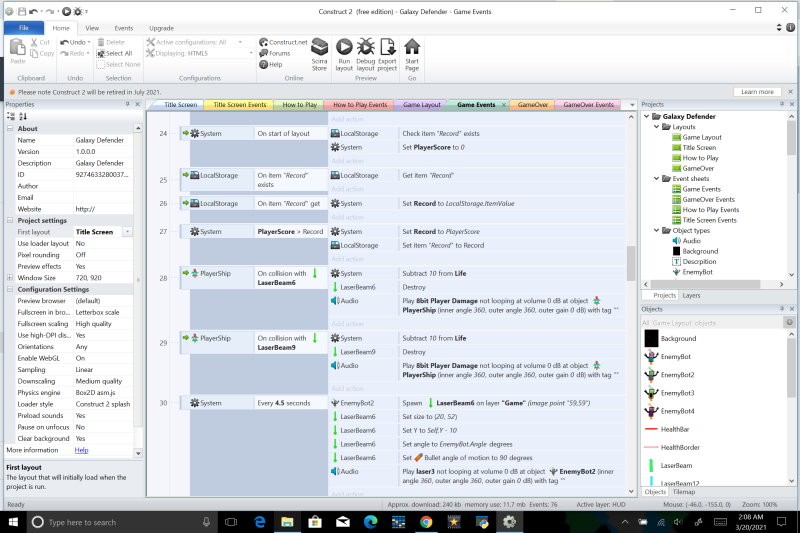The image size is (800, 533).
Task: Click the Delete trash icon
Action: tap(101, 42)
